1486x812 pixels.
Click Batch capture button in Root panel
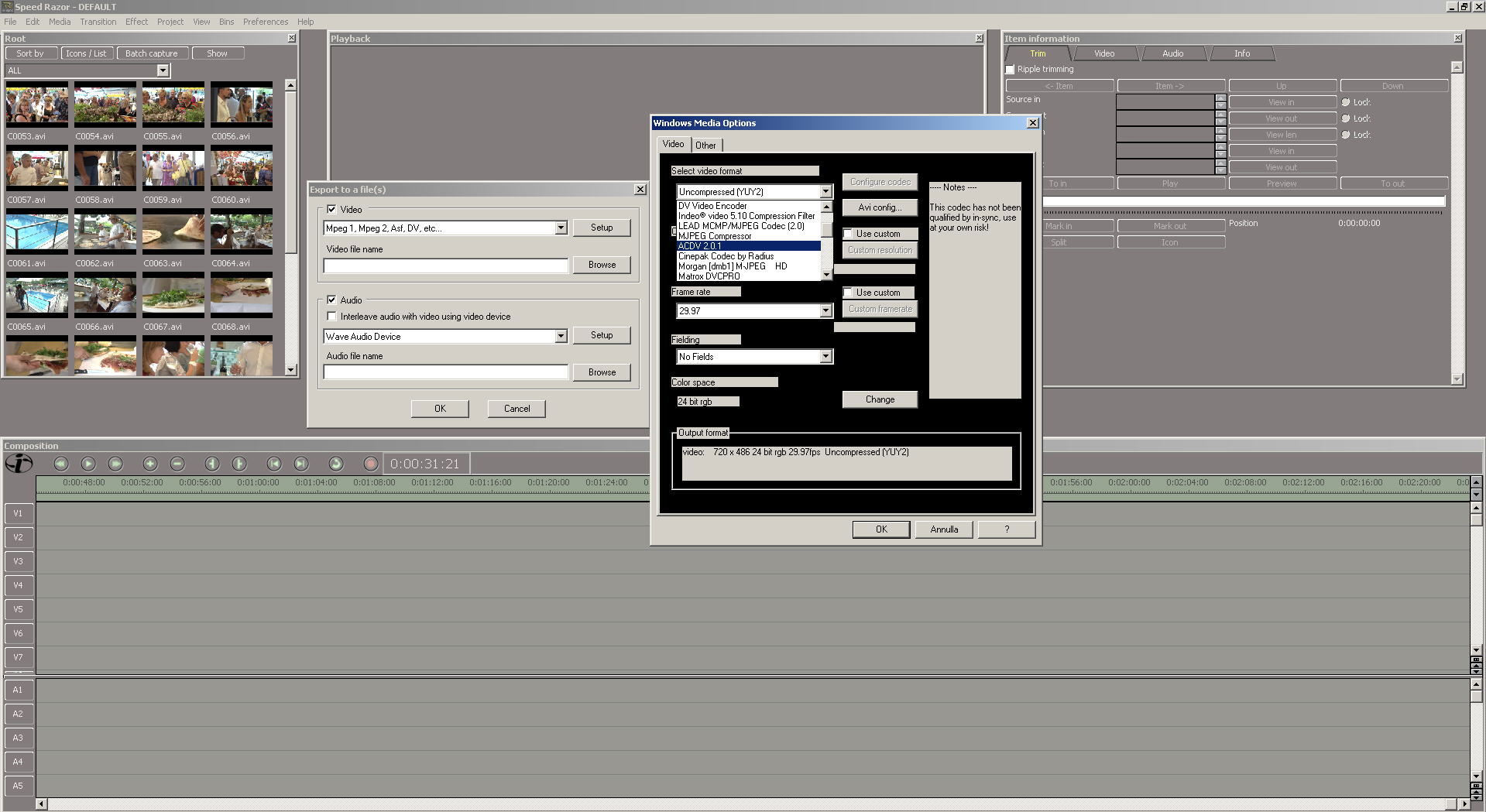pyautogui.click(x=152, y=53)
